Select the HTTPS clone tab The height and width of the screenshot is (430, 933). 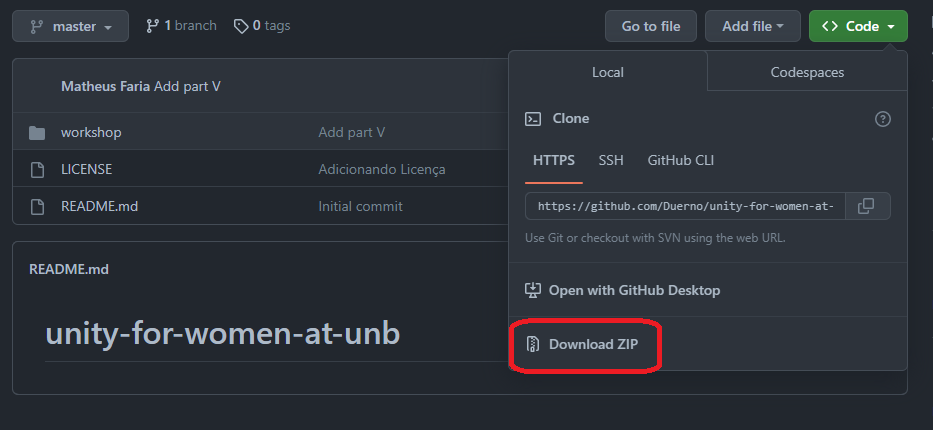coord(553,160)
